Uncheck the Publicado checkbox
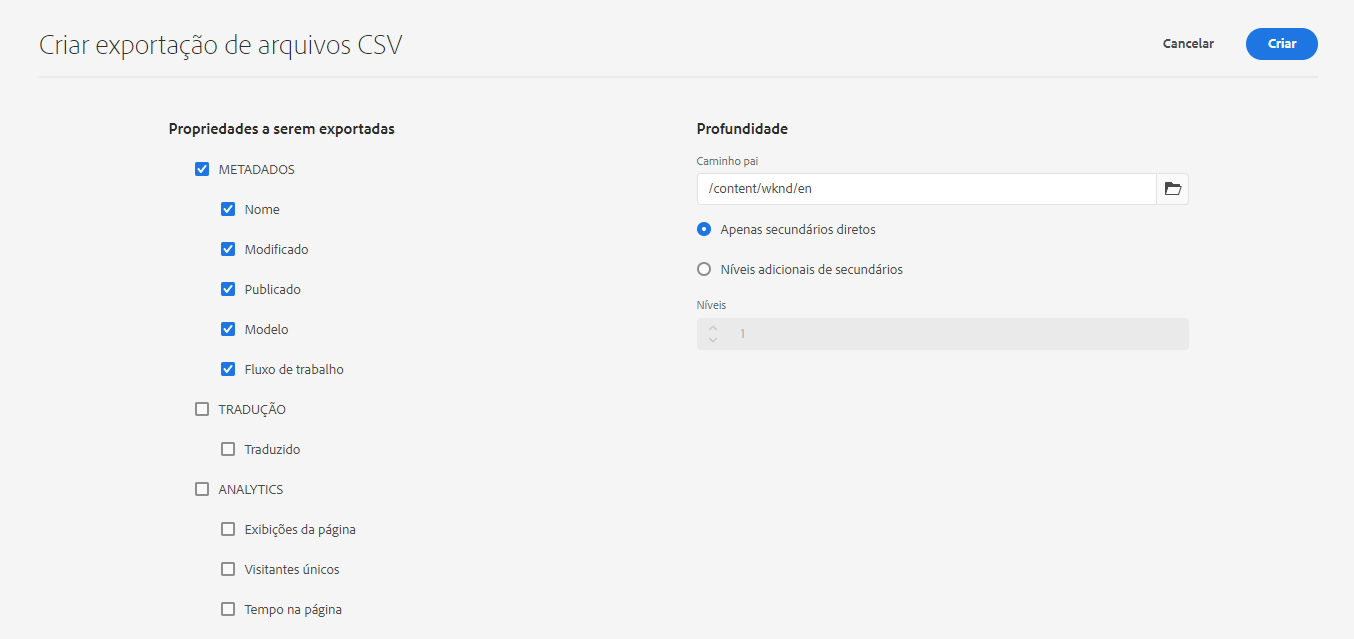Viewport: 1354px width, 639px height. point(228,289)
